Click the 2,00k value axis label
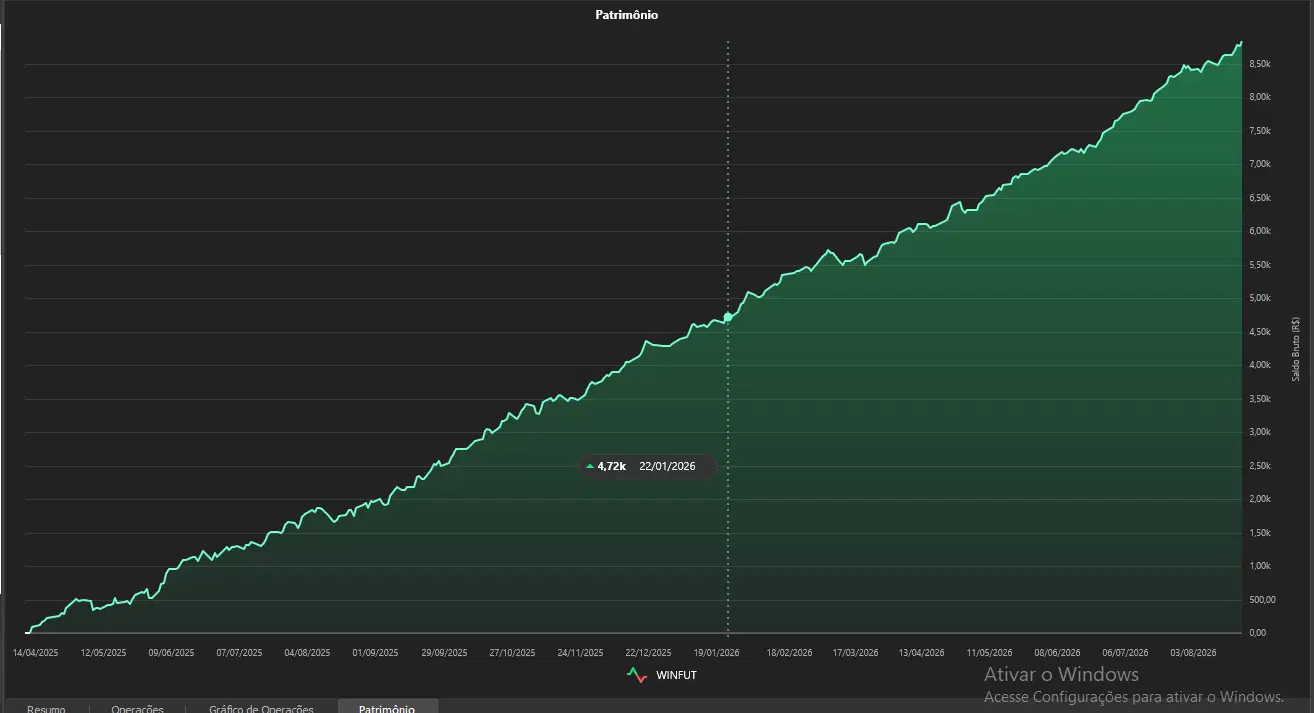 pyautogui.click(x=1260, y=499)
